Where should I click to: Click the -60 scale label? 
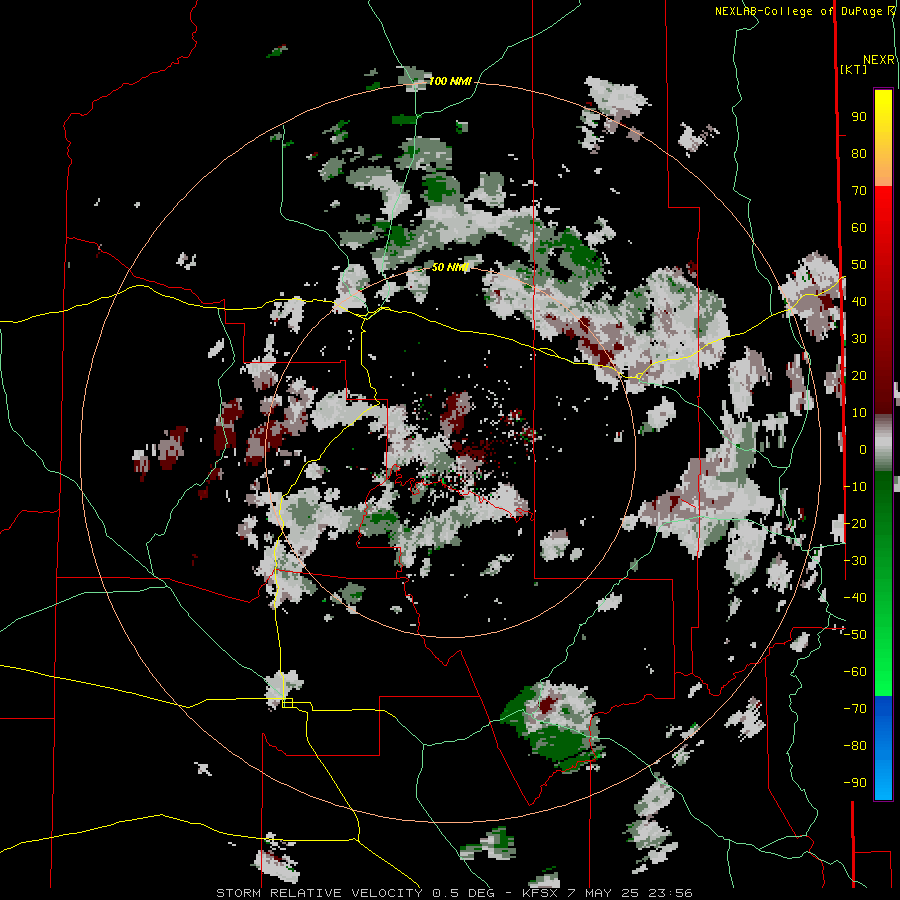coord(855,672)
